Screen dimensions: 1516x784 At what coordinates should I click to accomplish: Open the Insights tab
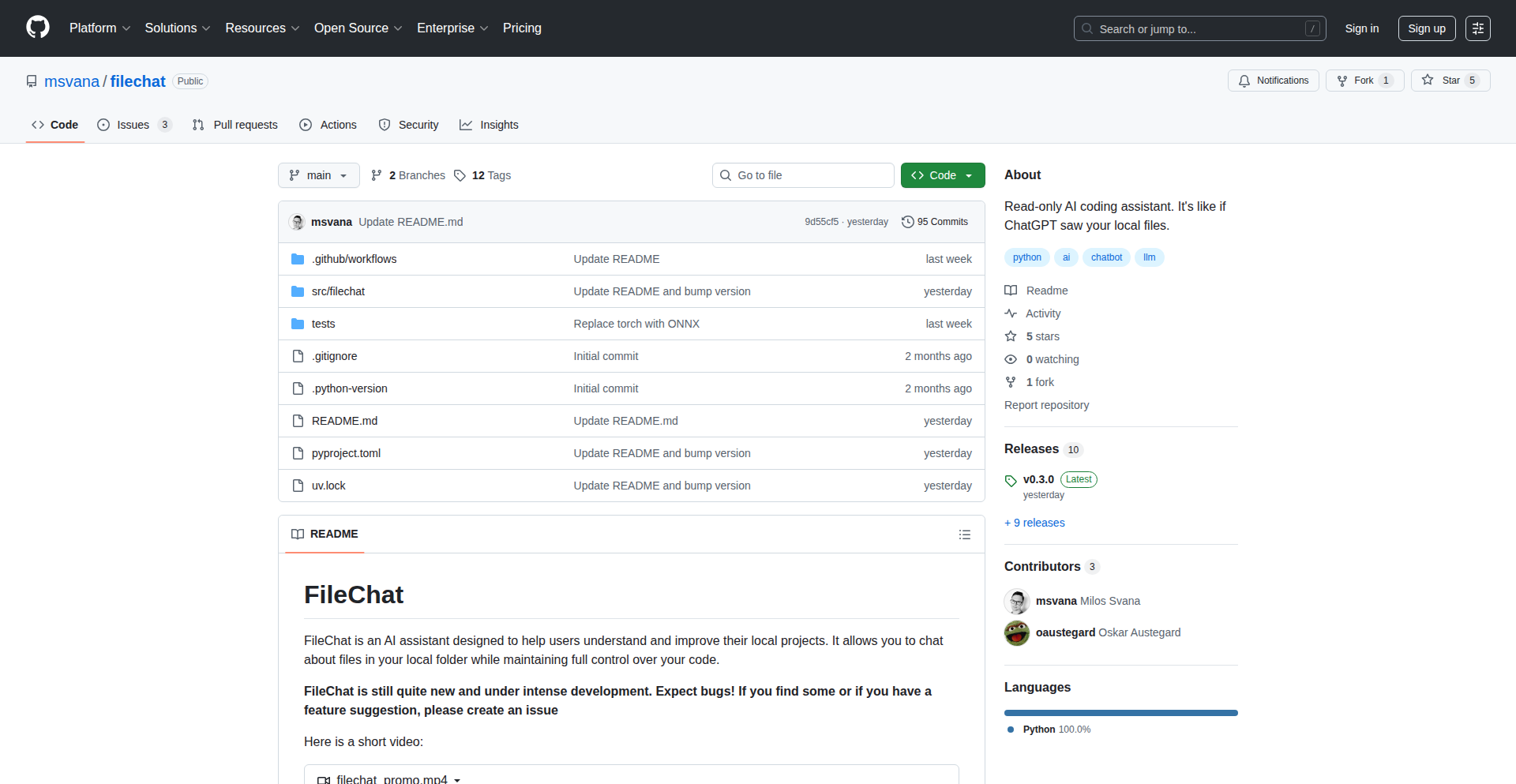489,125
